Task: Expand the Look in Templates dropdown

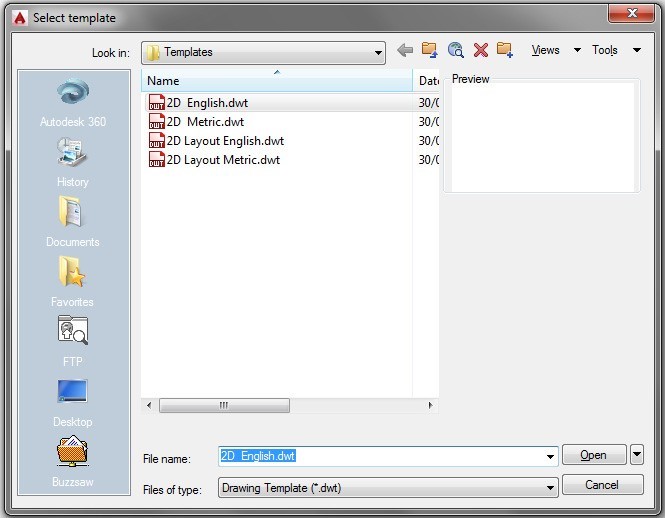Action: [376, 53]
